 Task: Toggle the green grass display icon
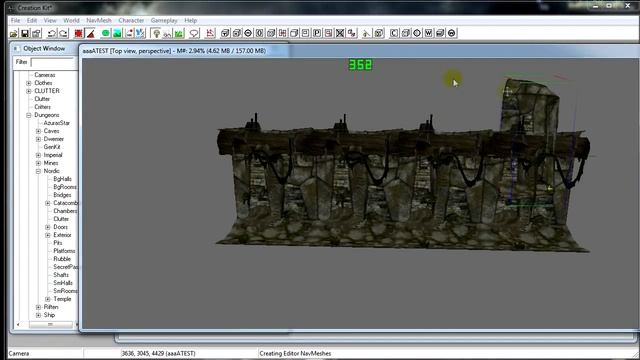coord(179,33)
